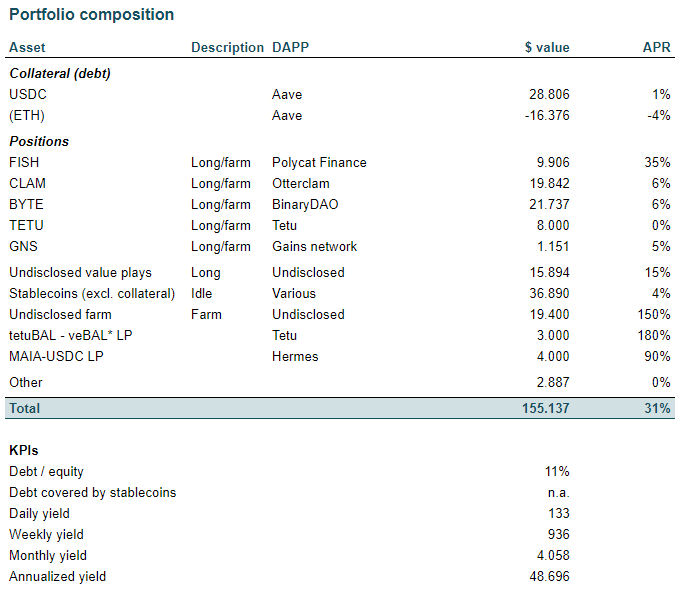Select the 36.890 stablecoins value

[549, 294]
